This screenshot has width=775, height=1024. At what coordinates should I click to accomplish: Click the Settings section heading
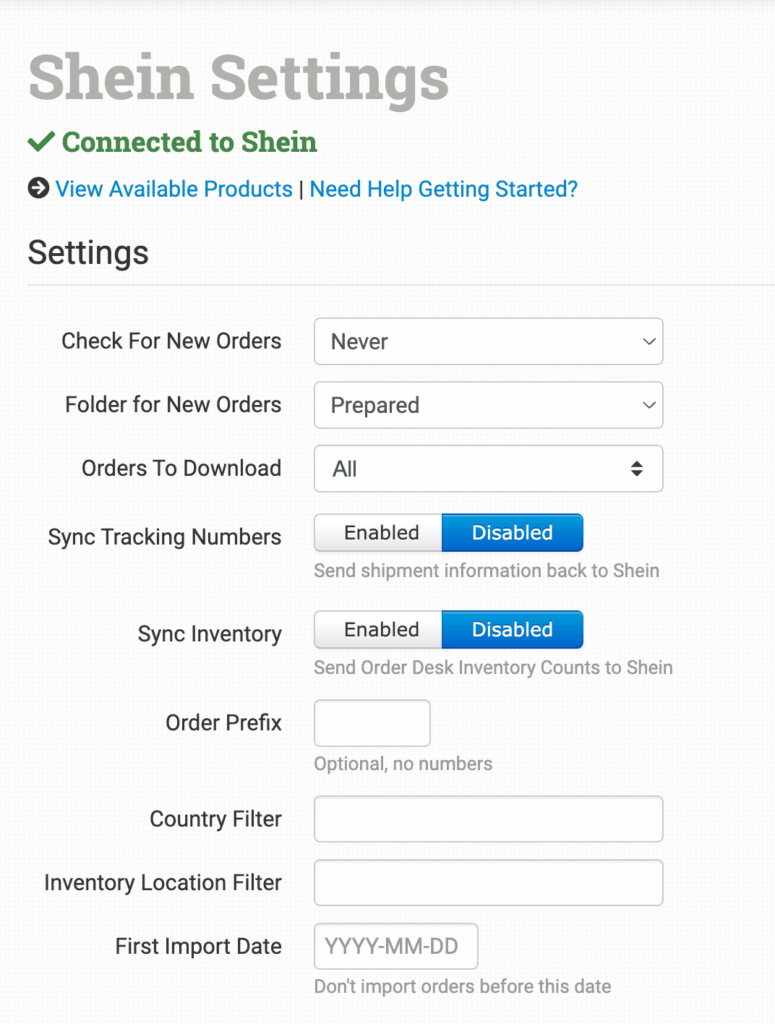coord(88,252)
